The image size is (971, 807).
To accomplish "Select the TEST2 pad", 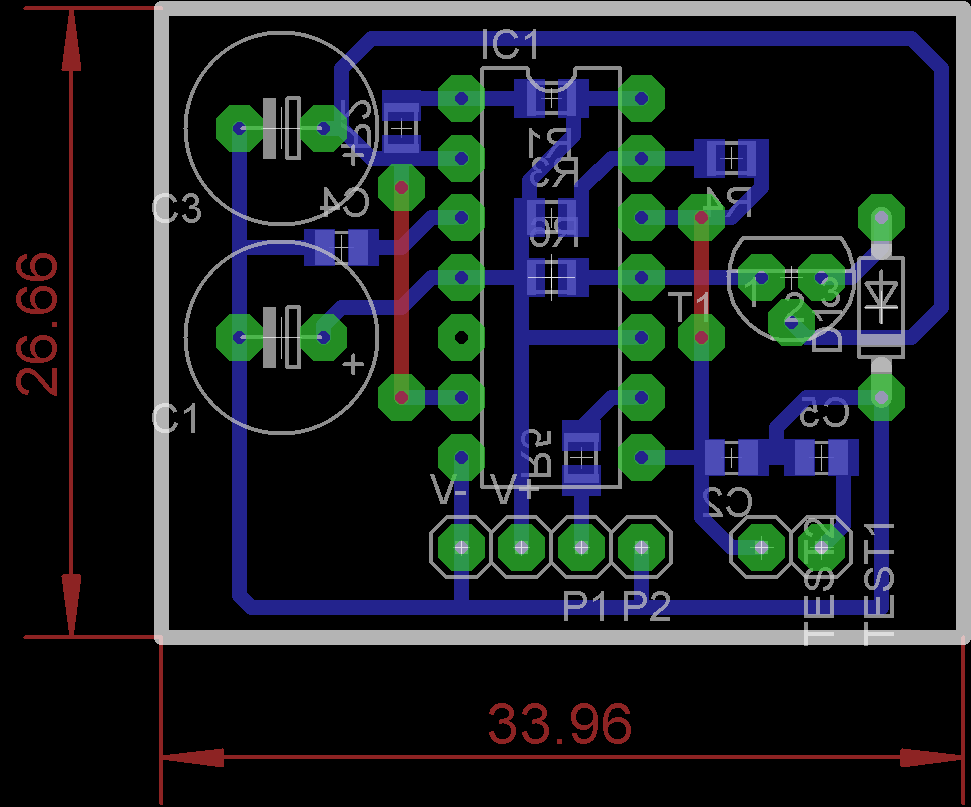I will click(821, 547).
